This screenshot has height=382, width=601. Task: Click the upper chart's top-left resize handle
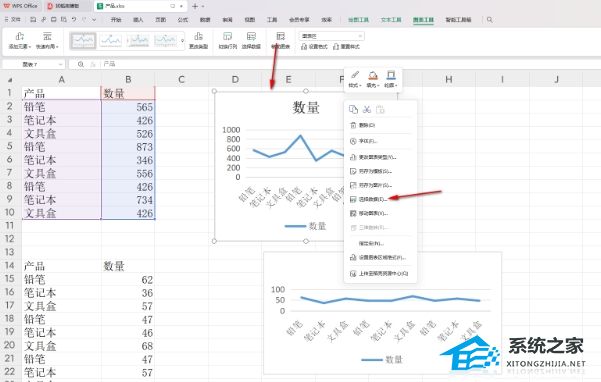(214, 91)
